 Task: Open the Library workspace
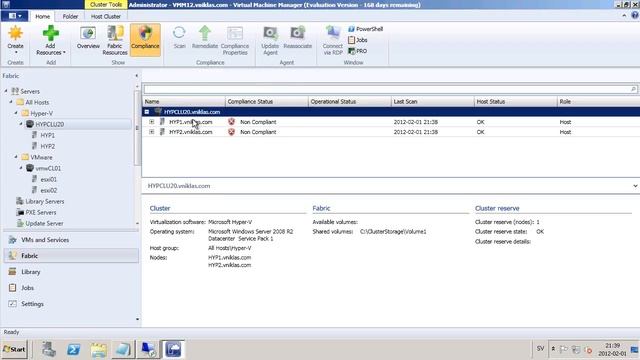point(71,272)
